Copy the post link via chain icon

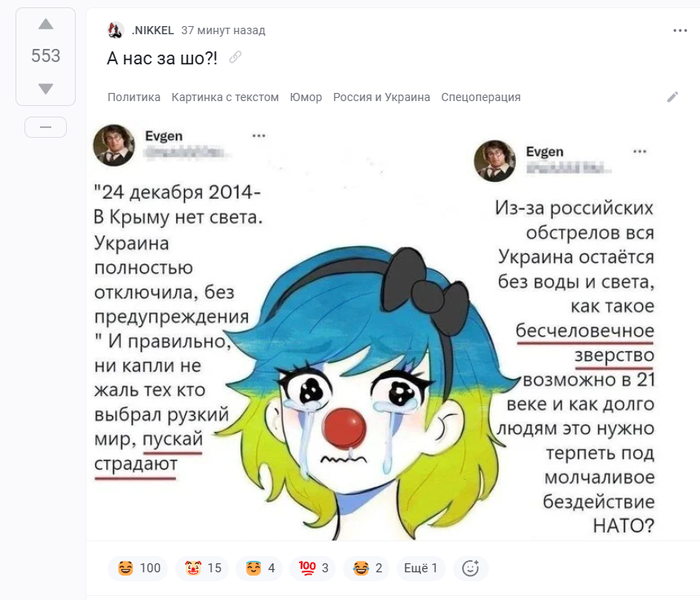click(x=235, y=57)
